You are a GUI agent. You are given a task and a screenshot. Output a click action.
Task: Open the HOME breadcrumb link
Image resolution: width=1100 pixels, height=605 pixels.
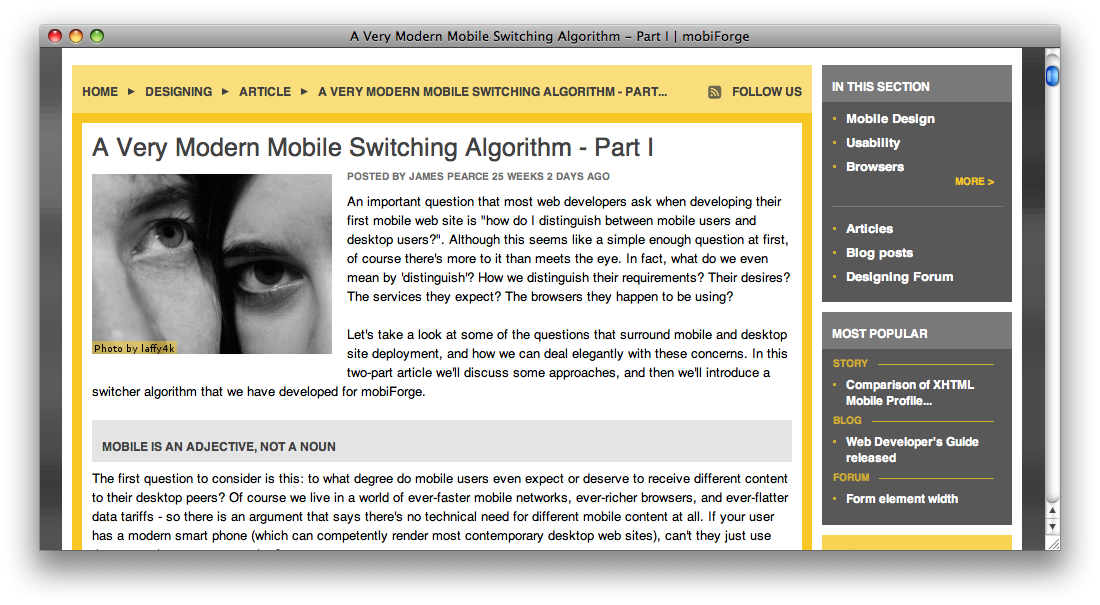(100, 92)
